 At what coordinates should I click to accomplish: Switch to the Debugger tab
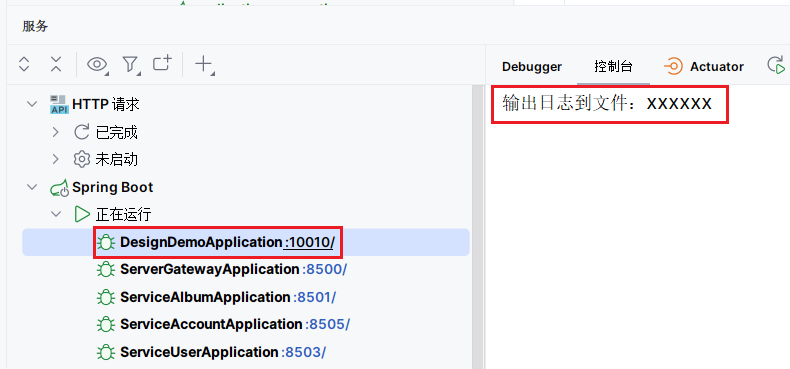[x=532, y=67]
